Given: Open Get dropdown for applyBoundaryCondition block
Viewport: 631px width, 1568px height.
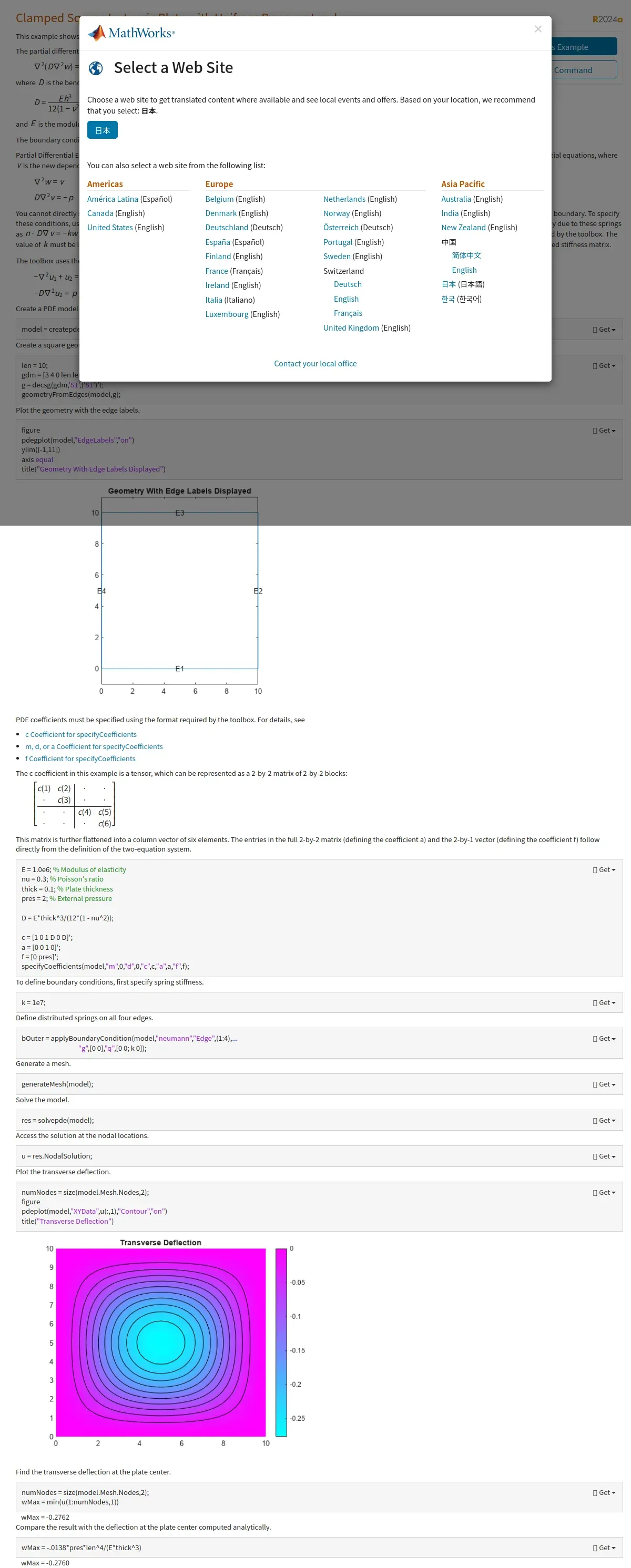Looking at the screenshot, I should click(x=604, y=1039).
